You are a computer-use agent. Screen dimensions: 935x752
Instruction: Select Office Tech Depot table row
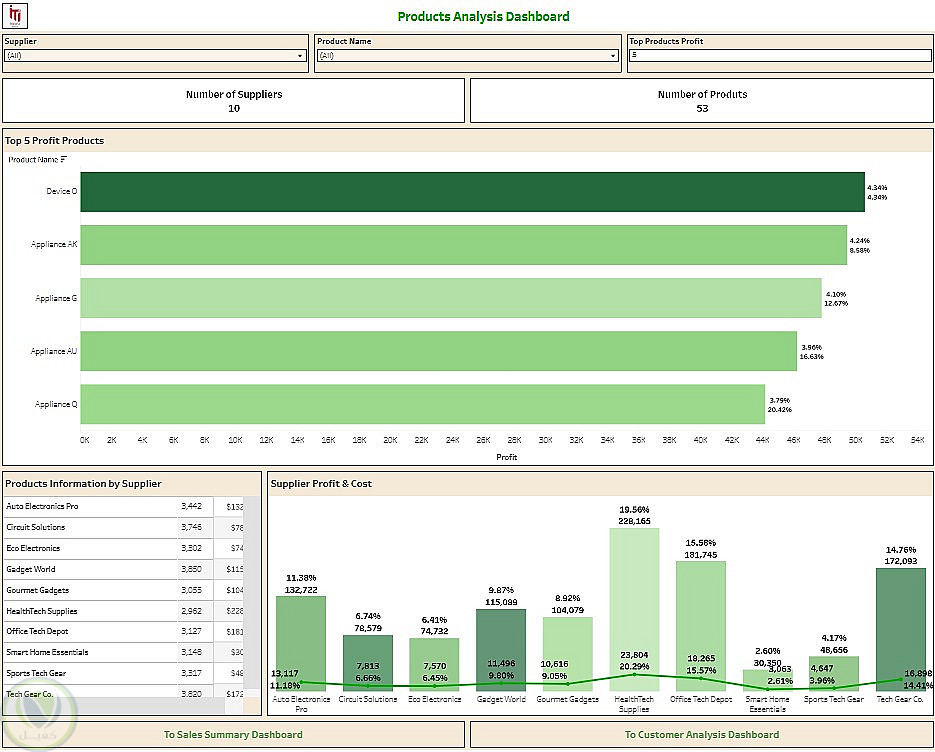pos(124,631)
